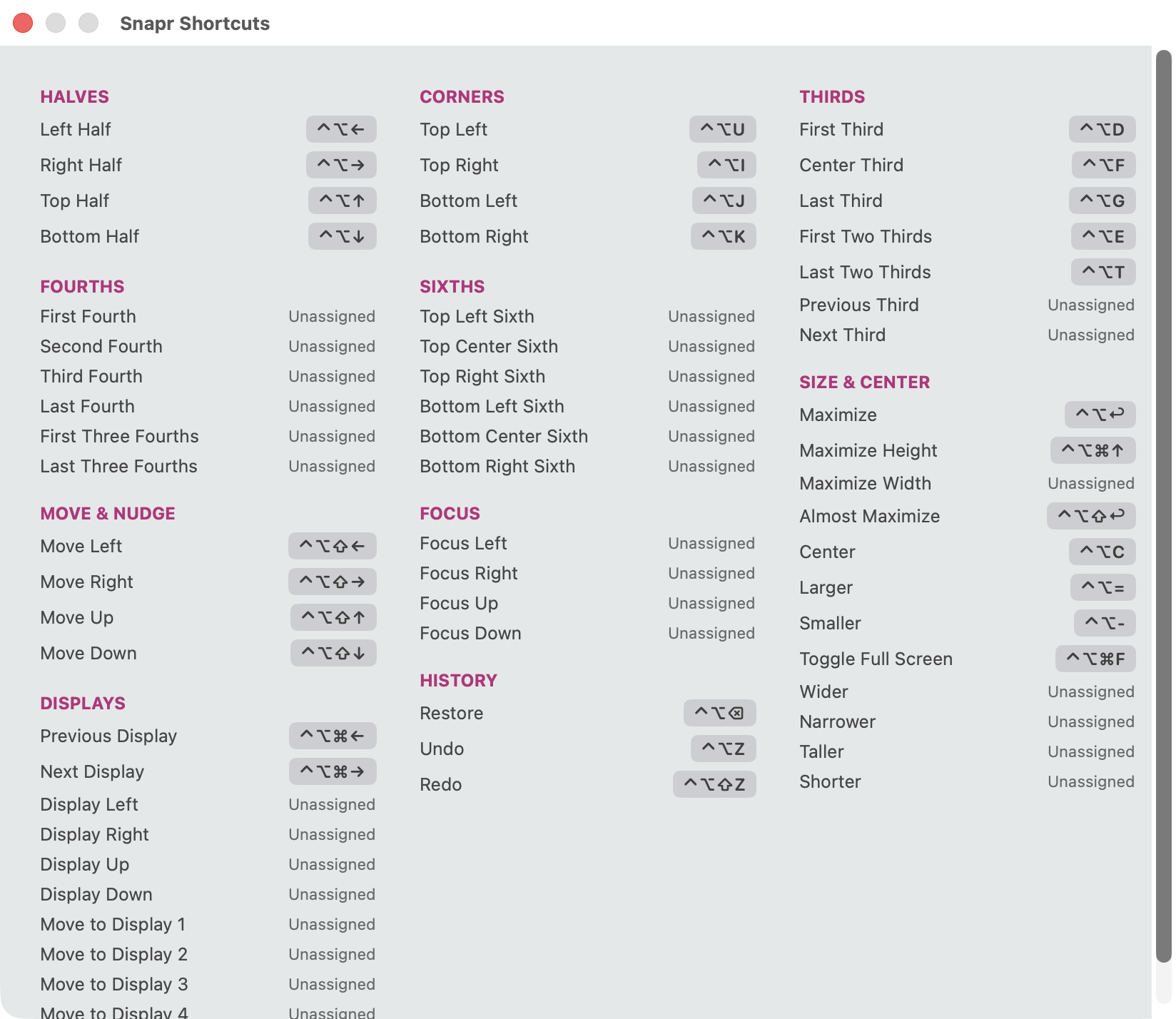This screenshot has width=1176, height=1019.
Task: Edit the Restore shortcut
Action: [719, 713]
